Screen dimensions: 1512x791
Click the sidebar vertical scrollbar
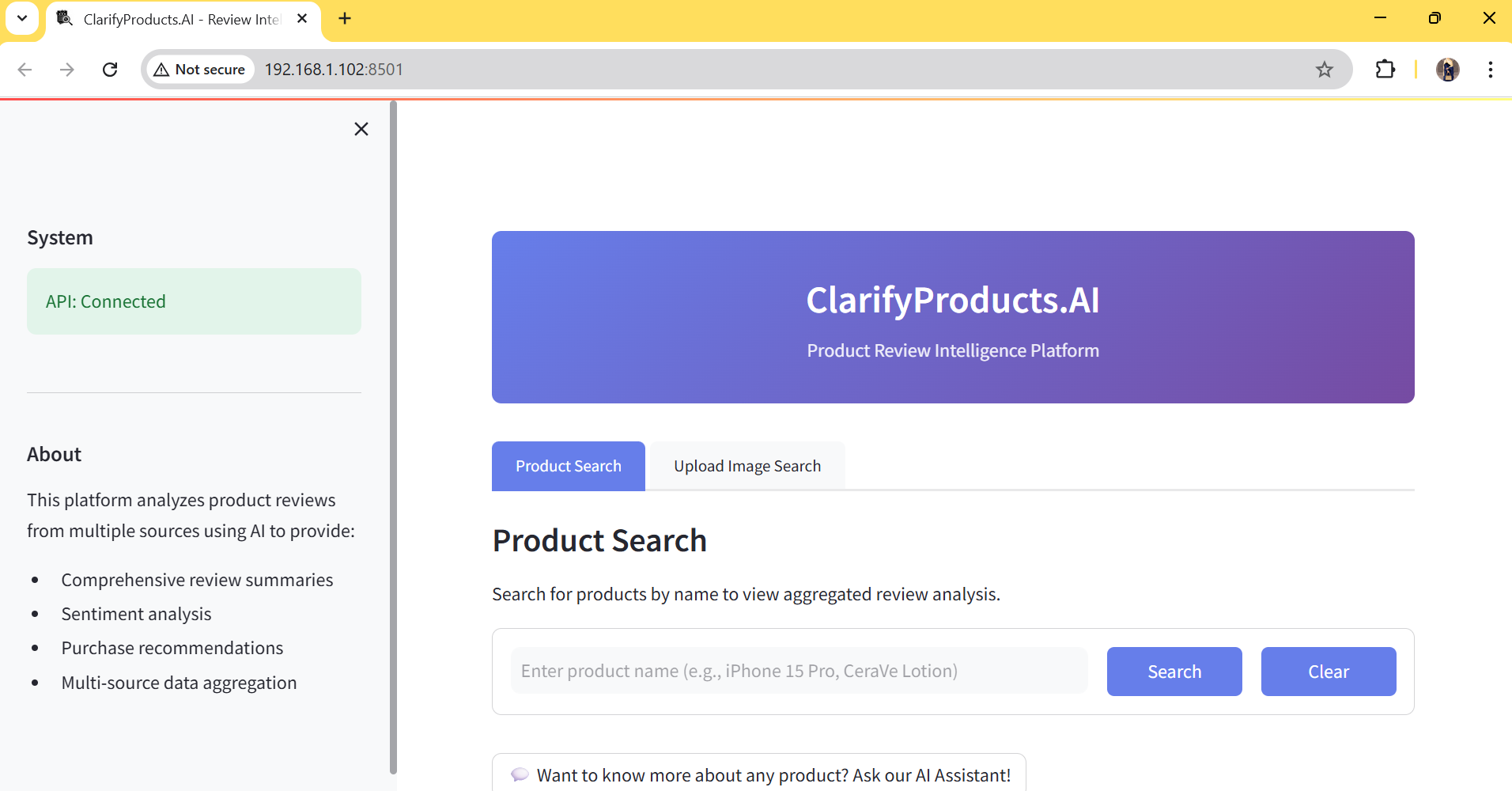pos(393,435)
